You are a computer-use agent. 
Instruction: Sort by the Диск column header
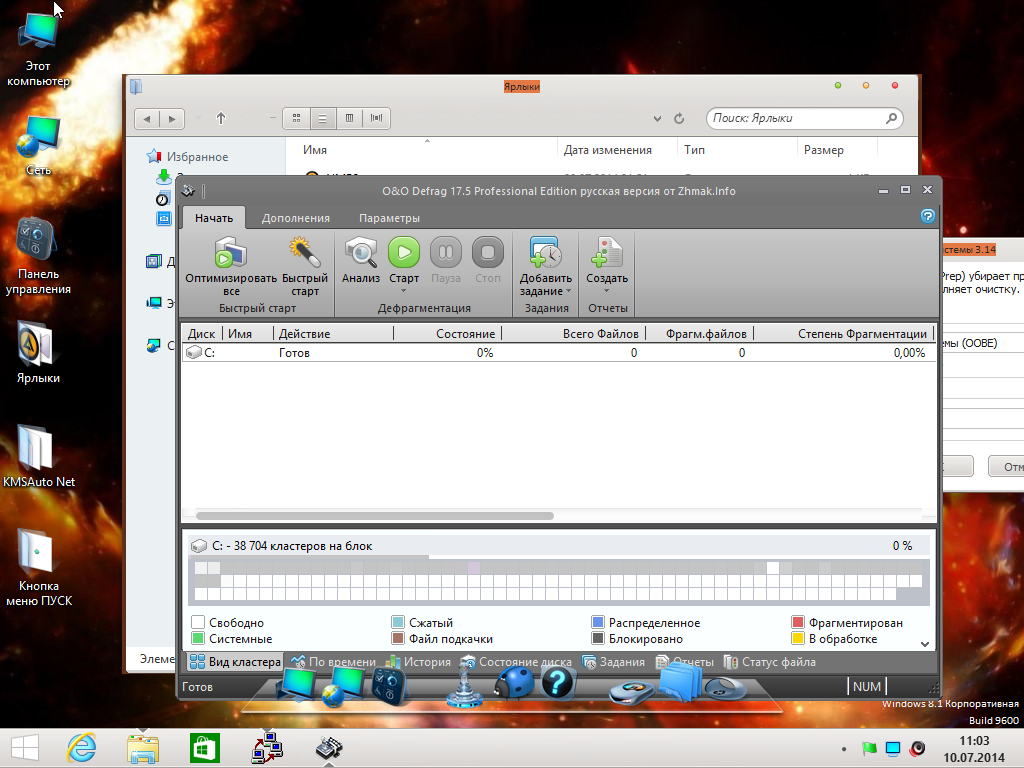tap(202, 334)
